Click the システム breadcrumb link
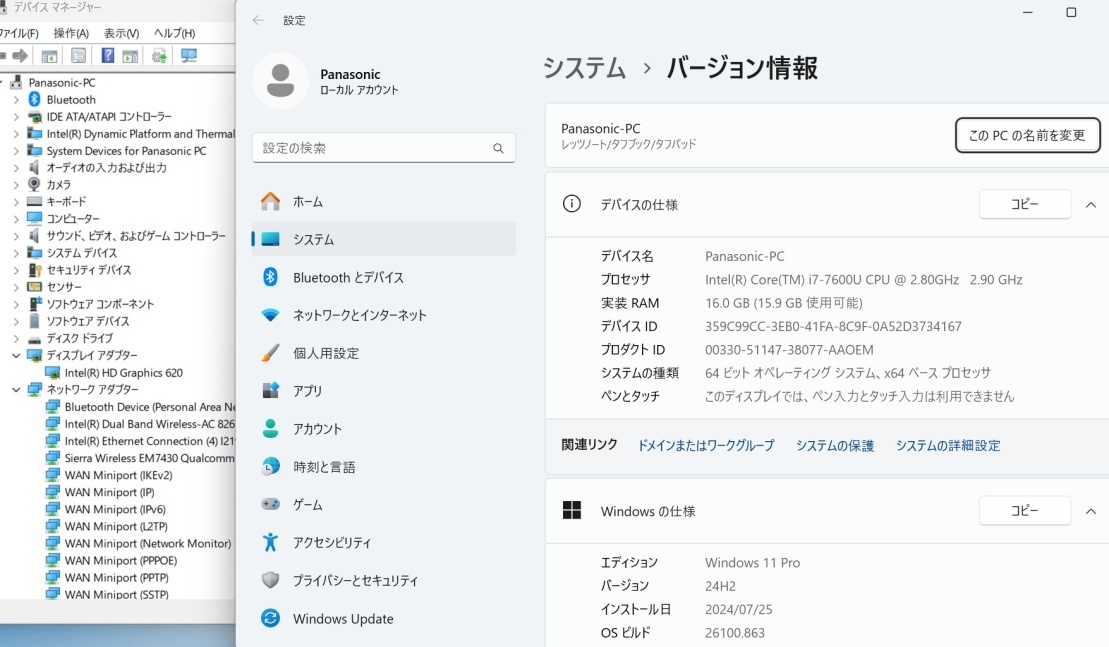 (x=584, y=69)
